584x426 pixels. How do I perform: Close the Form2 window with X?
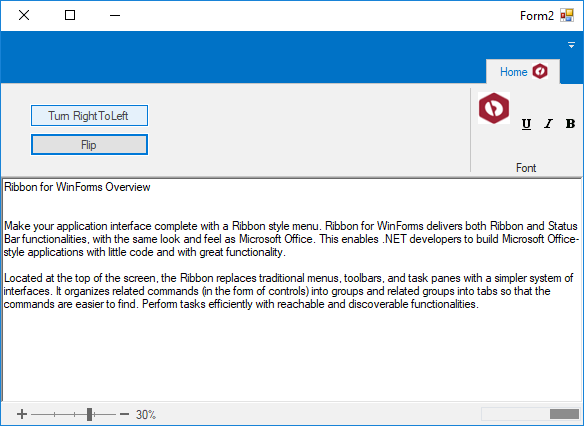pos(24,15)
